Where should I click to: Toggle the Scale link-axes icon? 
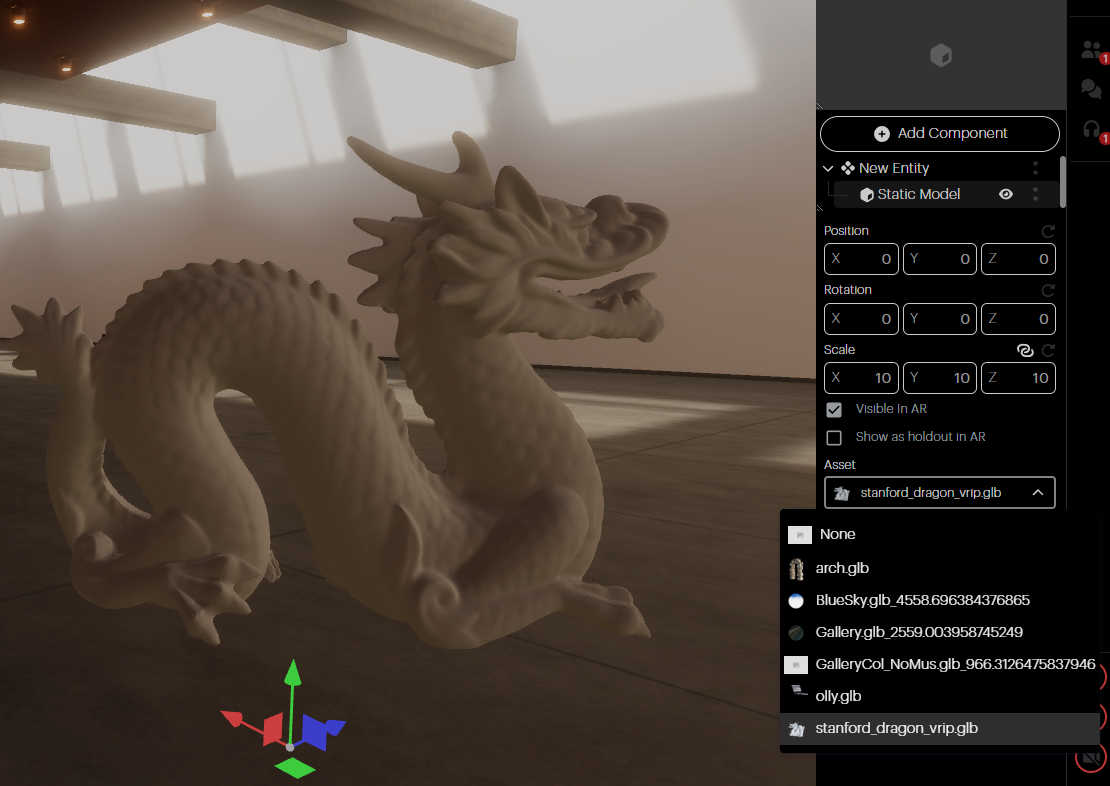pyautogui.click(x=1024, y=350)
